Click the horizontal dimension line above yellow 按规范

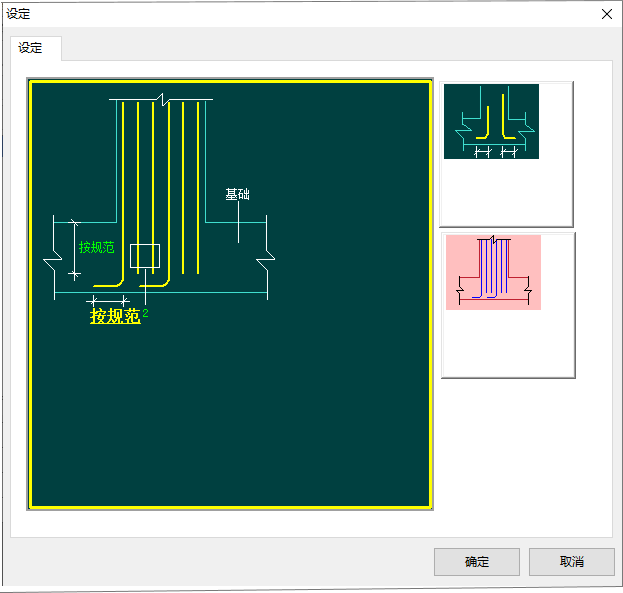108,300
